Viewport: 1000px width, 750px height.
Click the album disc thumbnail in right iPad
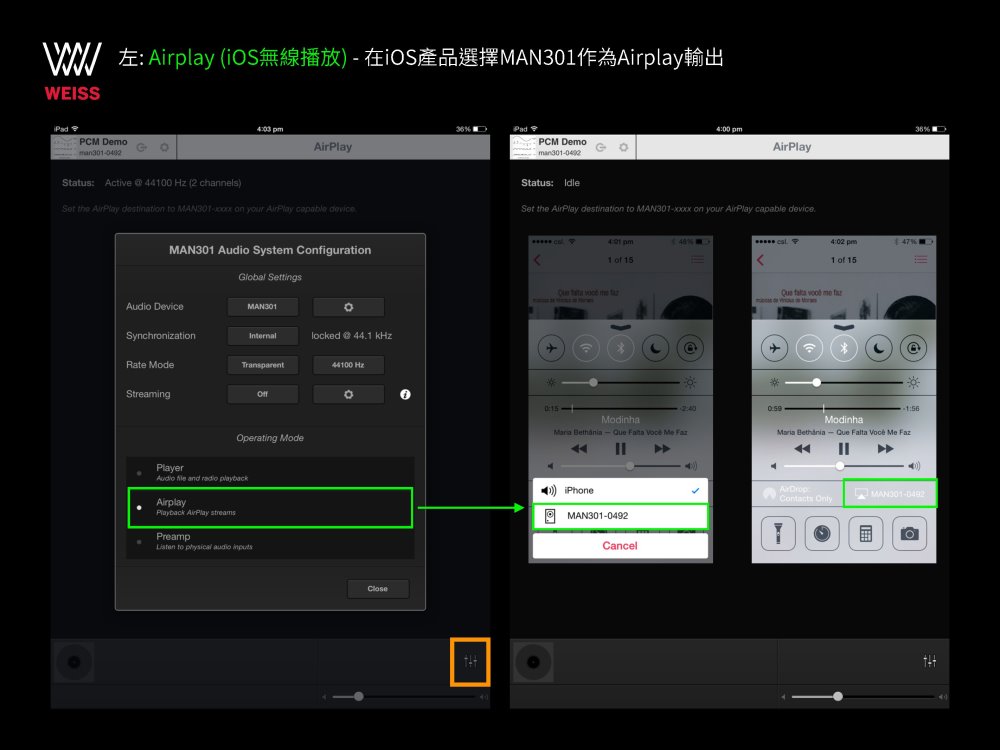point(533,662)
